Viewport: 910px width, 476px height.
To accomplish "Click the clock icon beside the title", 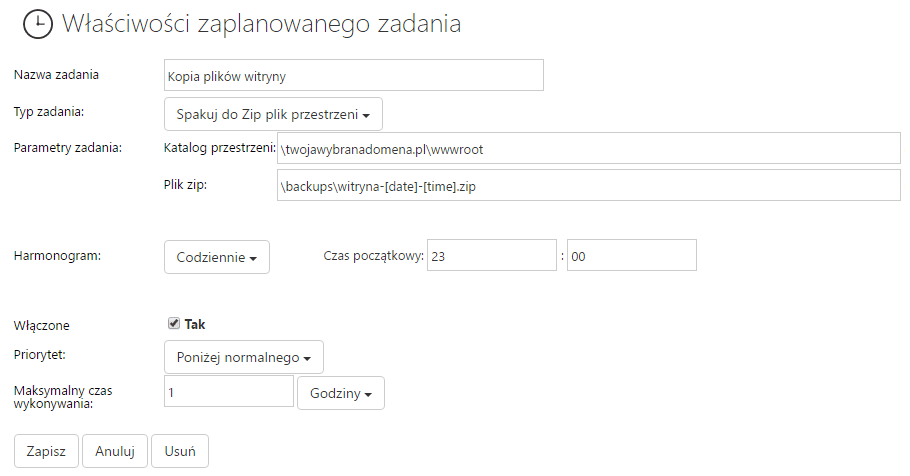I will click(38, 24).
